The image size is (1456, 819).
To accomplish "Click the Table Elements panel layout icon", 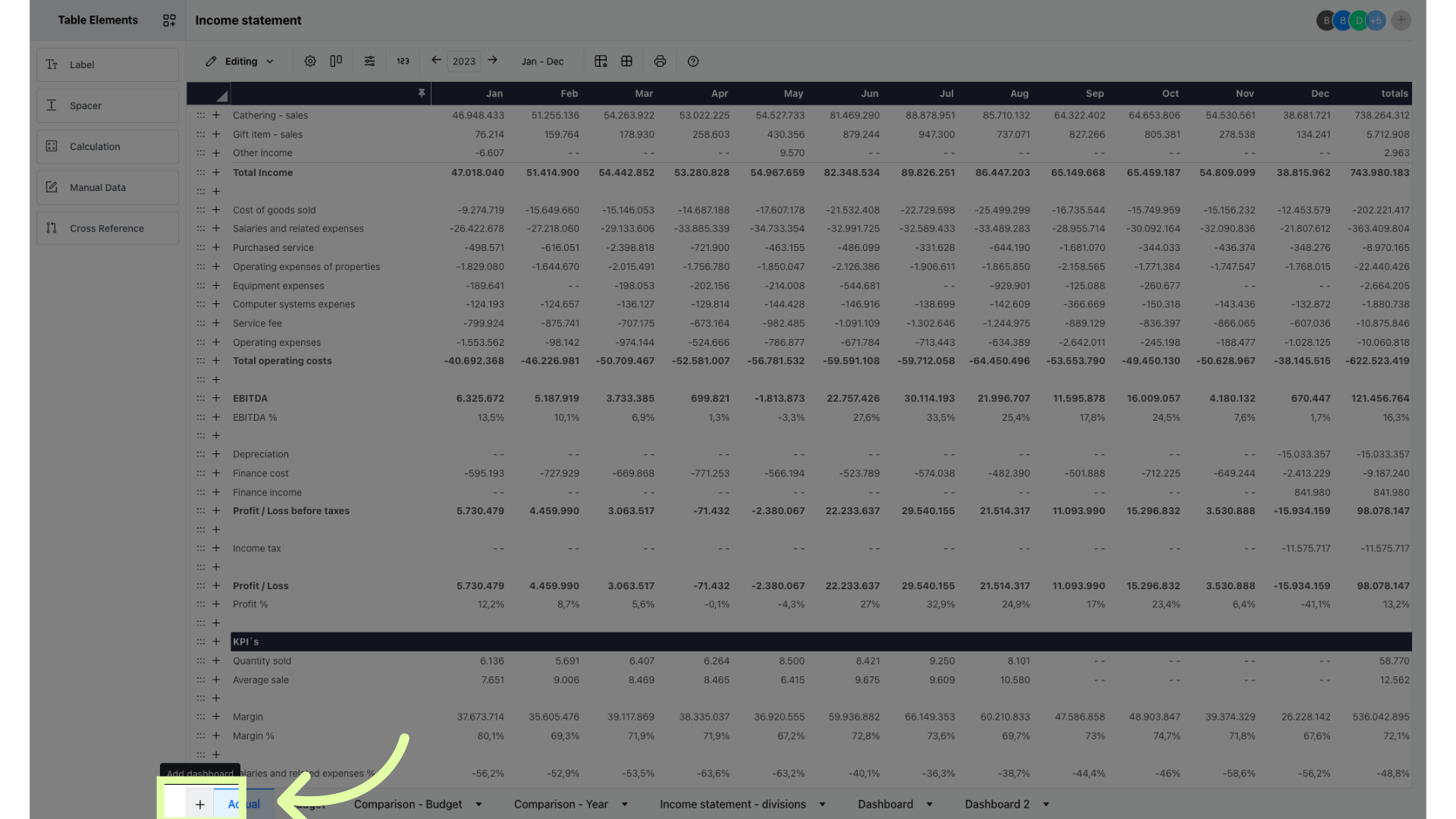I will [169, 20].
